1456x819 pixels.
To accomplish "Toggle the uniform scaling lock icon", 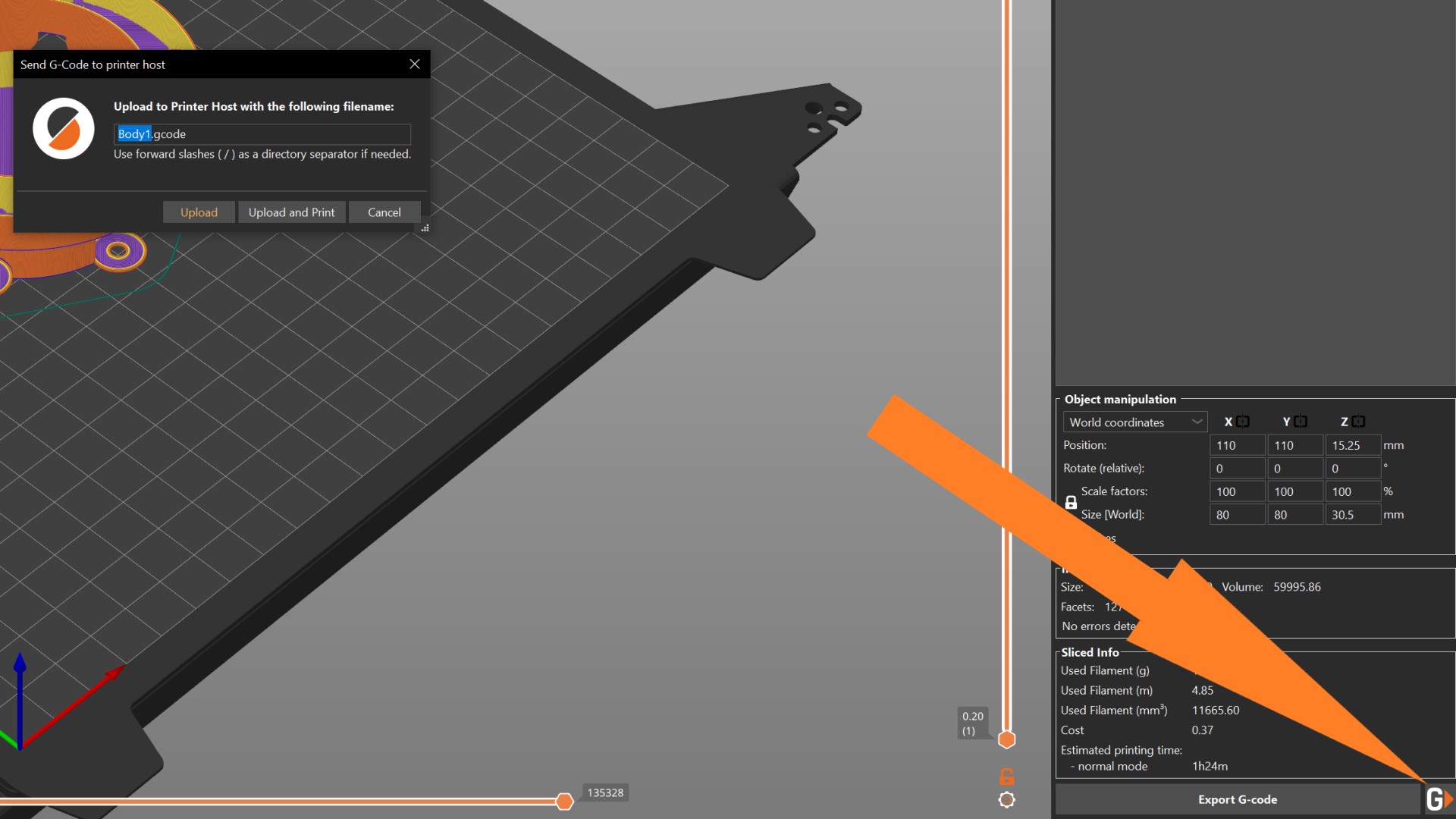I will tap(1071, 503).
